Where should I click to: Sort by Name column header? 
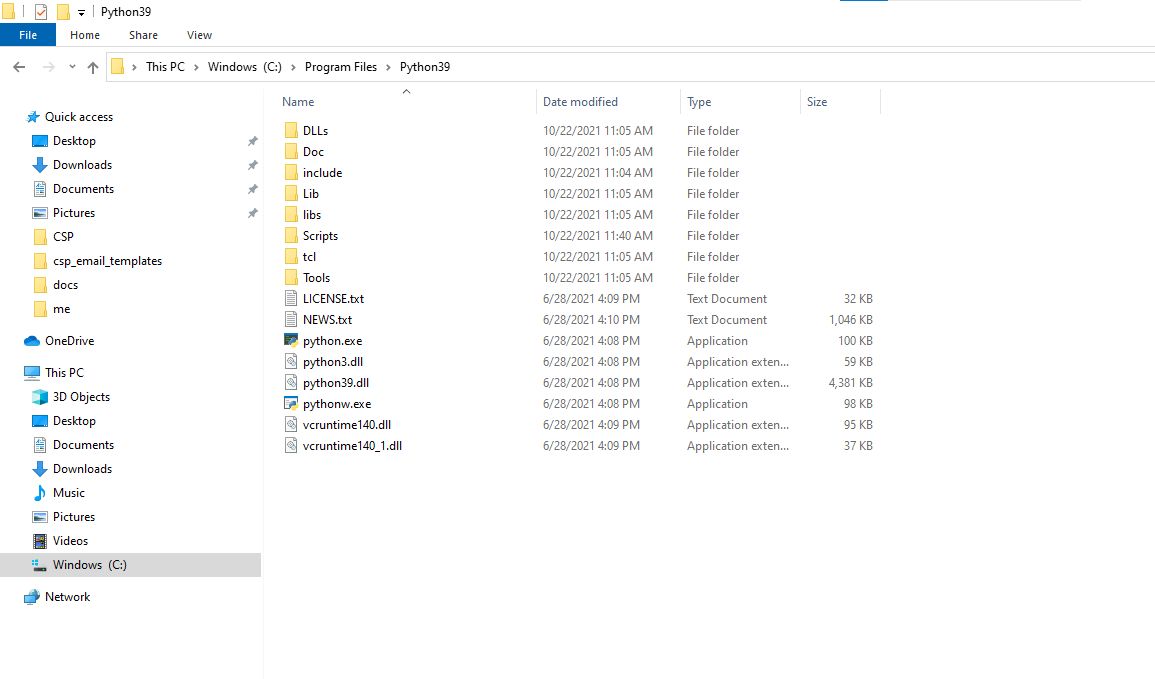pos(298,102)
